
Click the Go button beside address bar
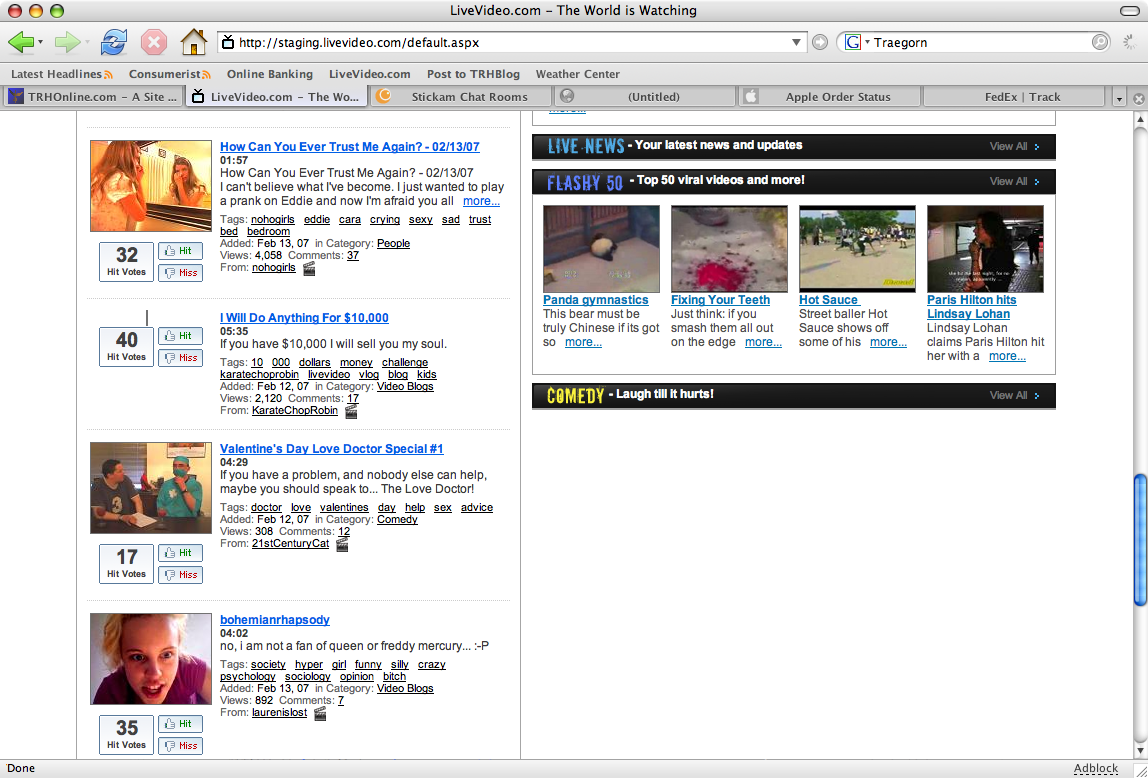(820, 42)
